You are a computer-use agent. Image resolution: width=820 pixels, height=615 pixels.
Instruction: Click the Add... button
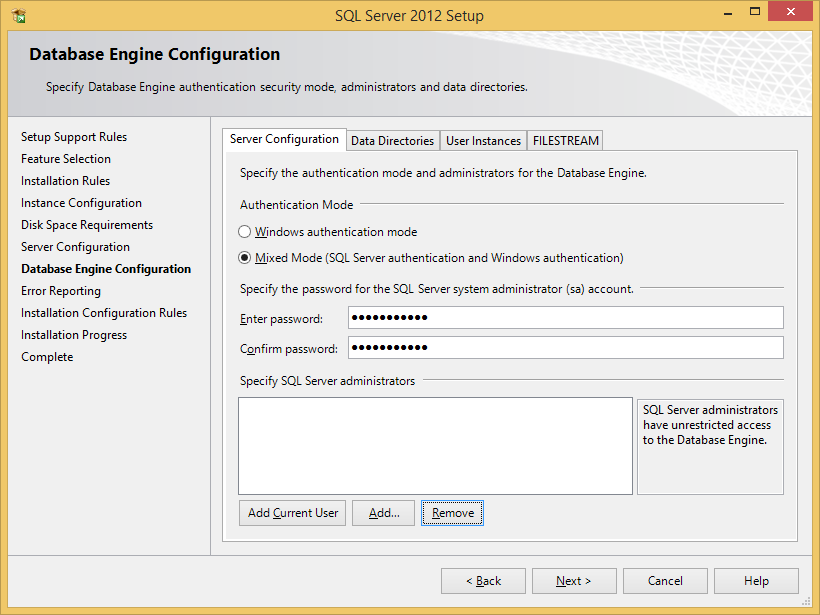click(x=383, y=513)
